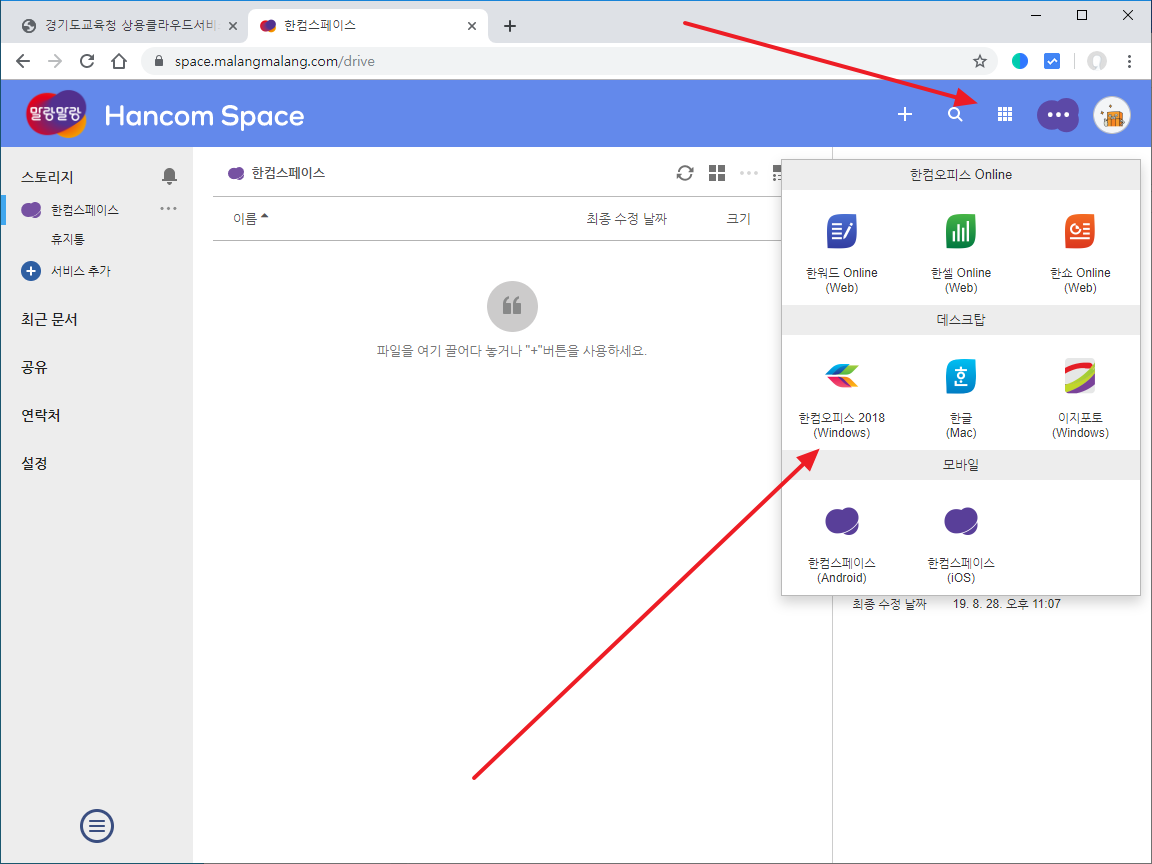Open the user profile avatar
Viewport: 1152px width, 864px height.
(x=1112, y=115)
